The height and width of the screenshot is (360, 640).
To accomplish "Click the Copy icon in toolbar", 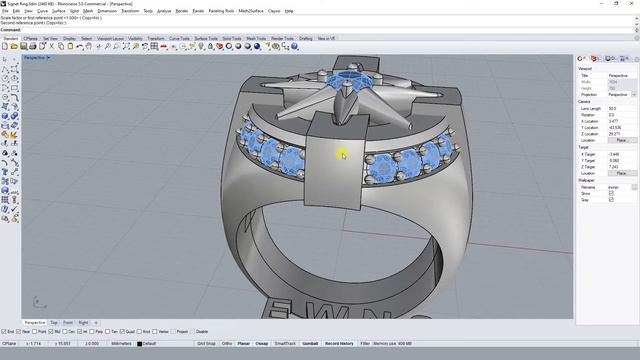I will point(61,47).
